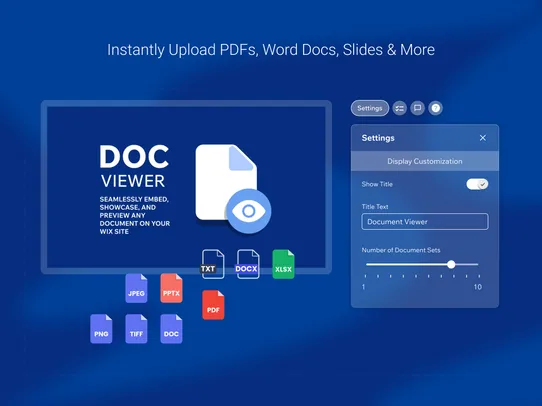The height and width of the screenshot is (406, 542).
Task: Open the help question mark icon
Action: (x=436, y=108)
